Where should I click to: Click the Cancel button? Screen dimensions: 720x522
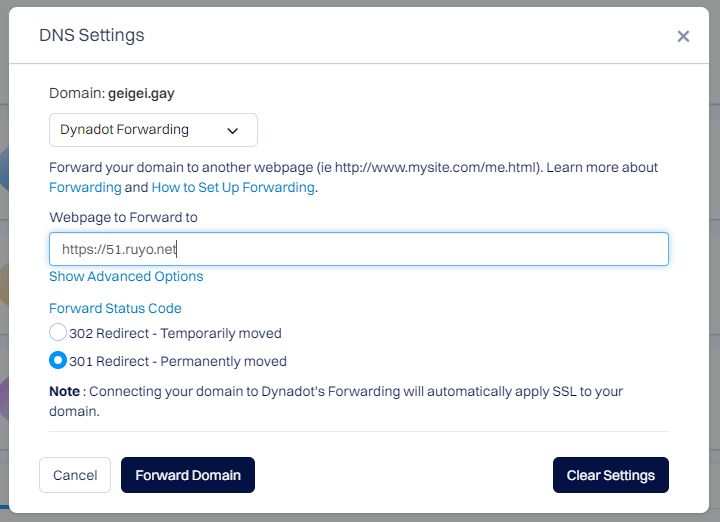coord(75,475)
